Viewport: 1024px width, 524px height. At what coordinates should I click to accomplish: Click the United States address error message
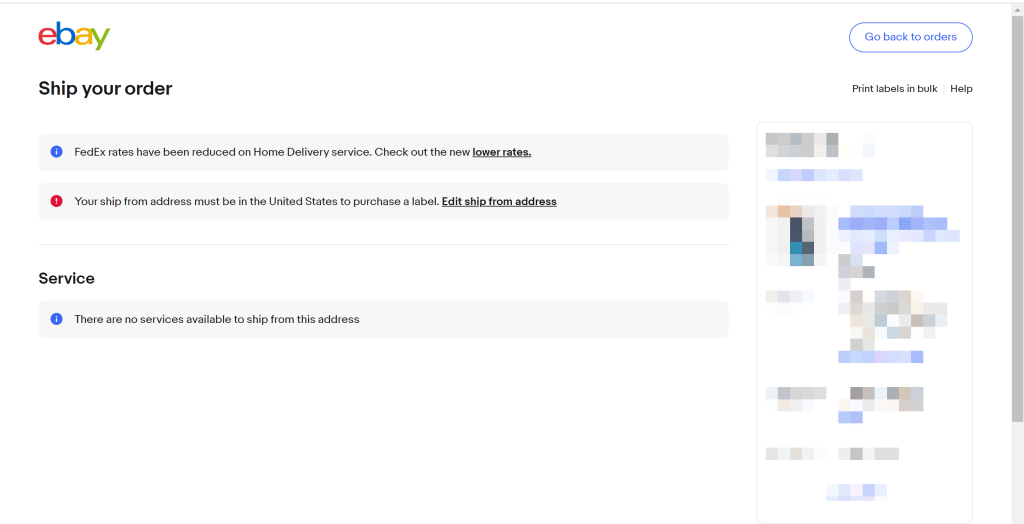(257, 201)
